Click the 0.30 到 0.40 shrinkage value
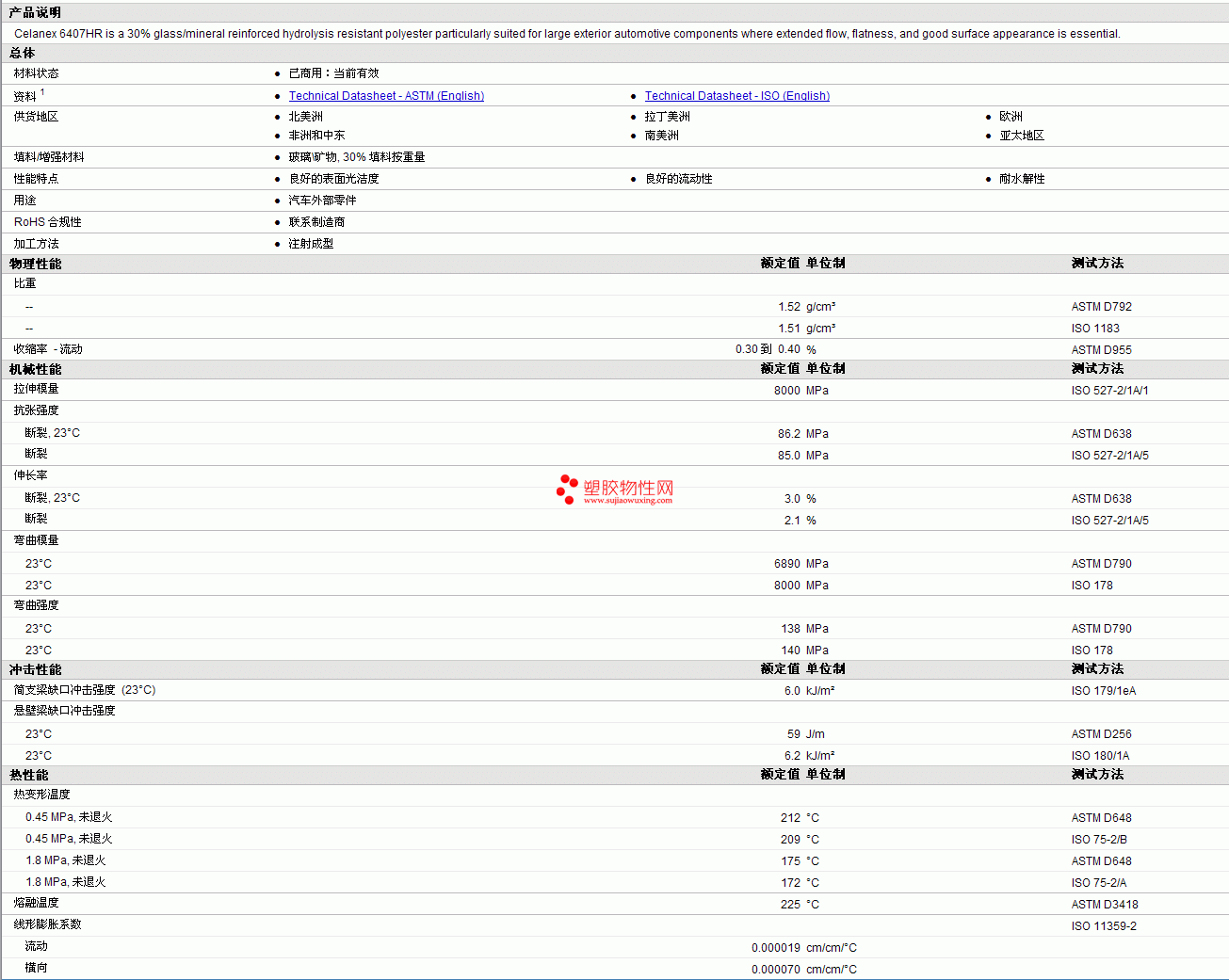The width and height of the screenshot is (1229, 980). [768, 349]
